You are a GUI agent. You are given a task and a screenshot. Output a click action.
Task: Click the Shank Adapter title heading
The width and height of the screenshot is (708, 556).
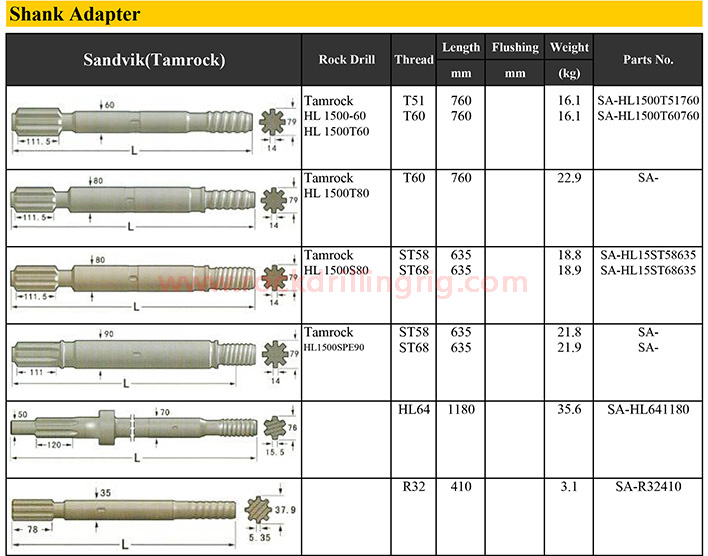[x=75, y=15]
